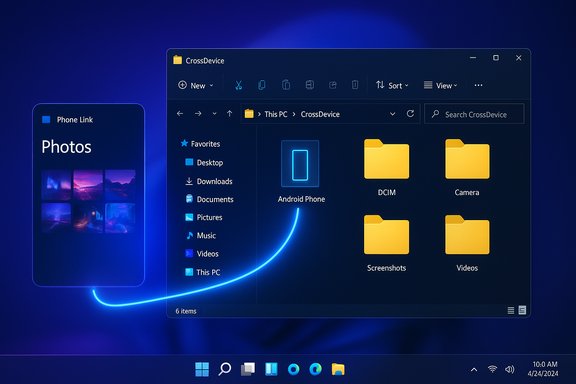The width and height of the screenshot is (576, 384).
Task: Select the Android Phone item
Action: click(301, 172)
